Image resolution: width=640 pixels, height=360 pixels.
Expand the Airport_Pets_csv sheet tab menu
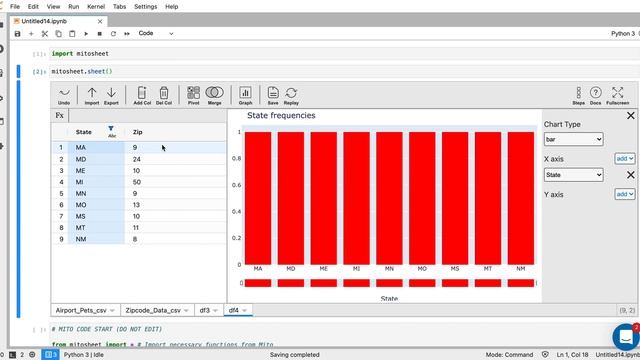[x=112, y=311]
